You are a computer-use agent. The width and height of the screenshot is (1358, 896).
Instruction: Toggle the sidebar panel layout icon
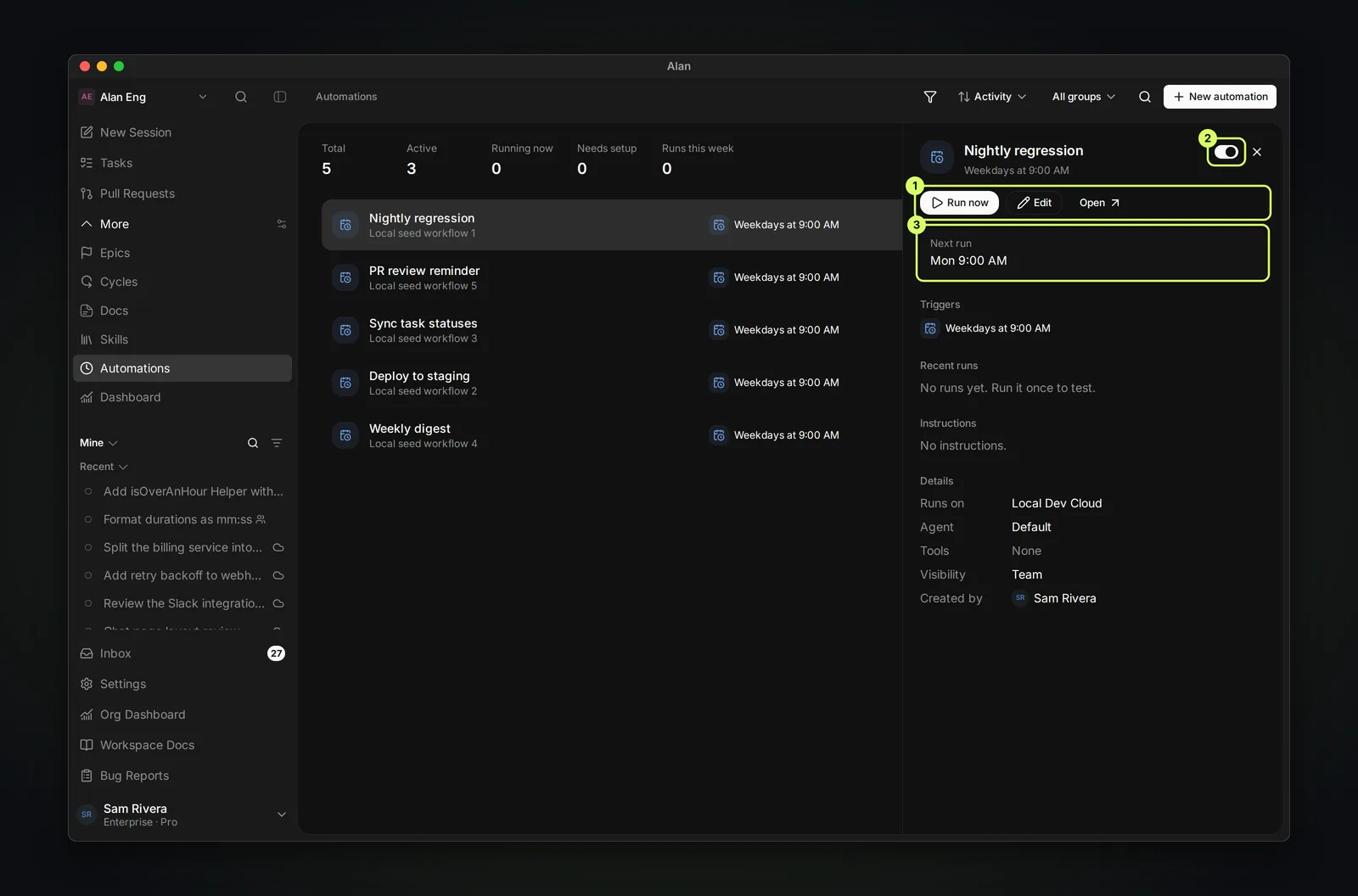tap(280, 97)
